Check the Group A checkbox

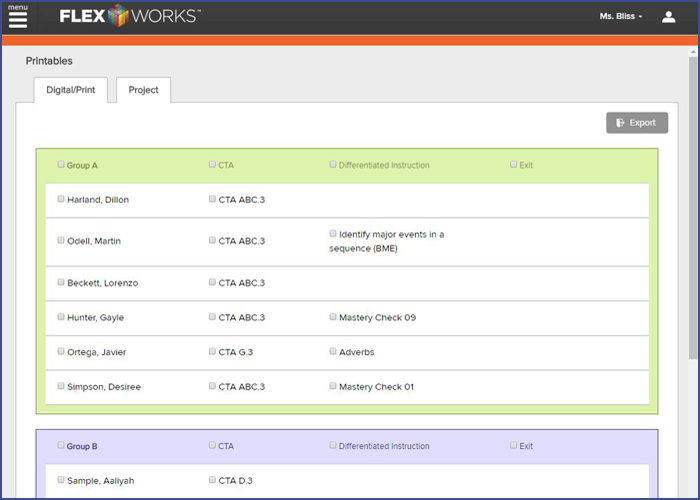(x=61, y=164)
